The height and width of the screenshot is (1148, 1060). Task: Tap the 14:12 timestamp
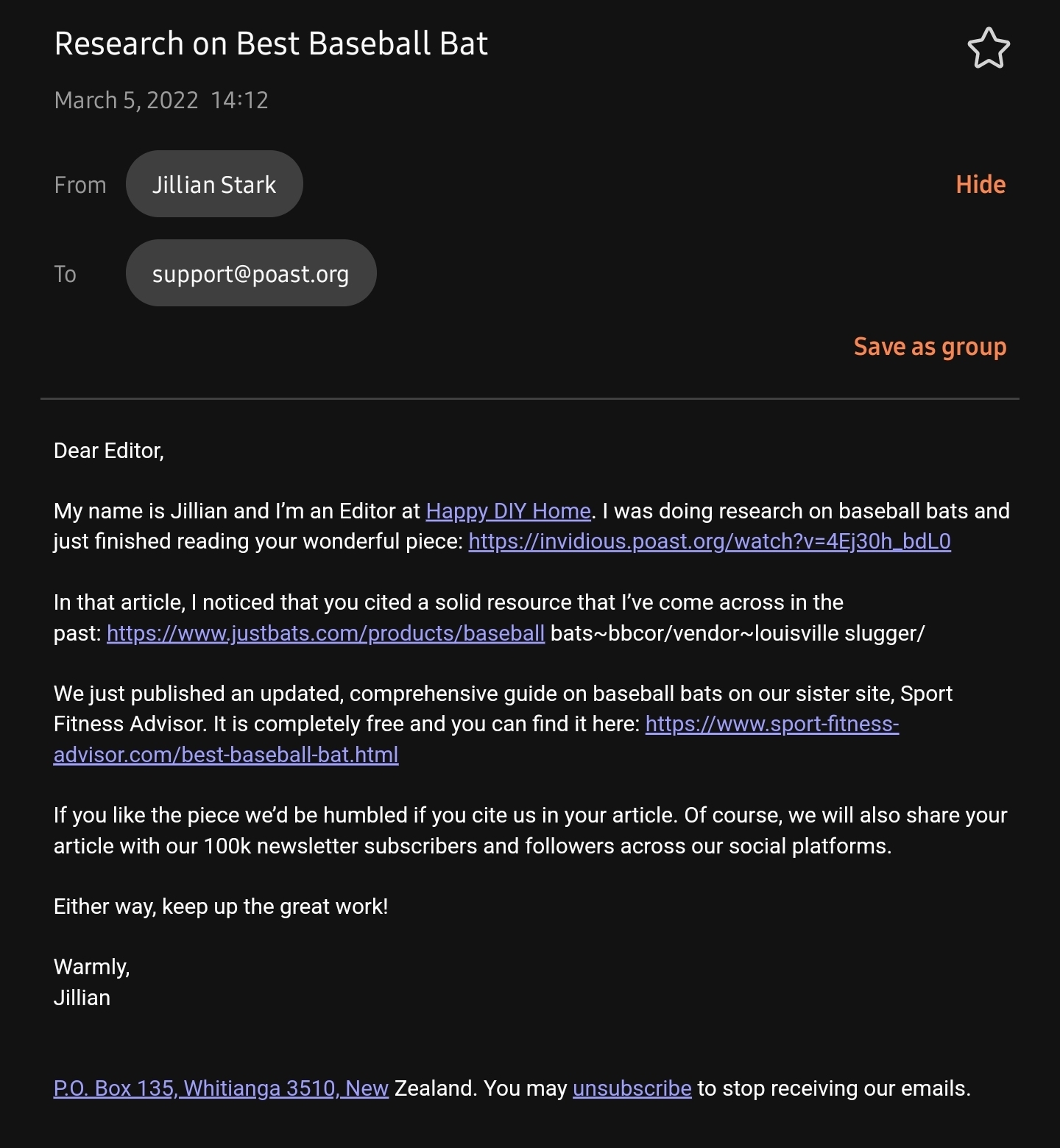(x=239, y=100)
